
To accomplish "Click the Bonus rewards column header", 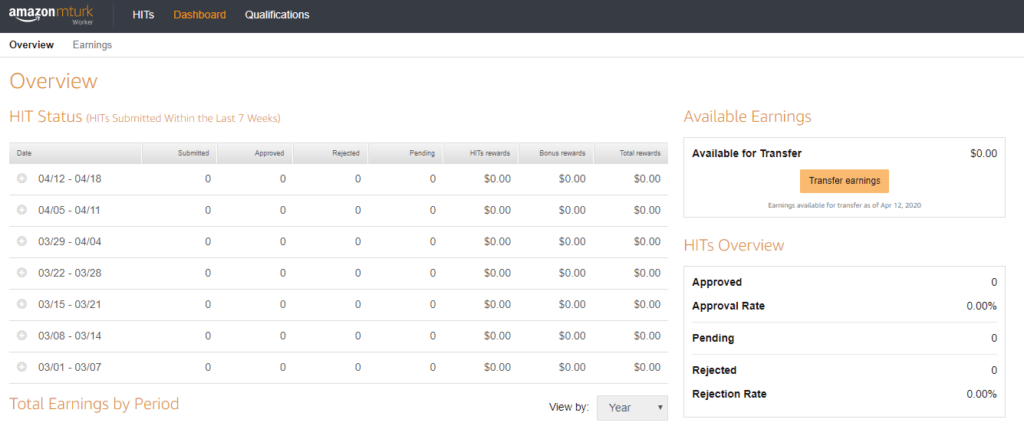I will [556, 153].
